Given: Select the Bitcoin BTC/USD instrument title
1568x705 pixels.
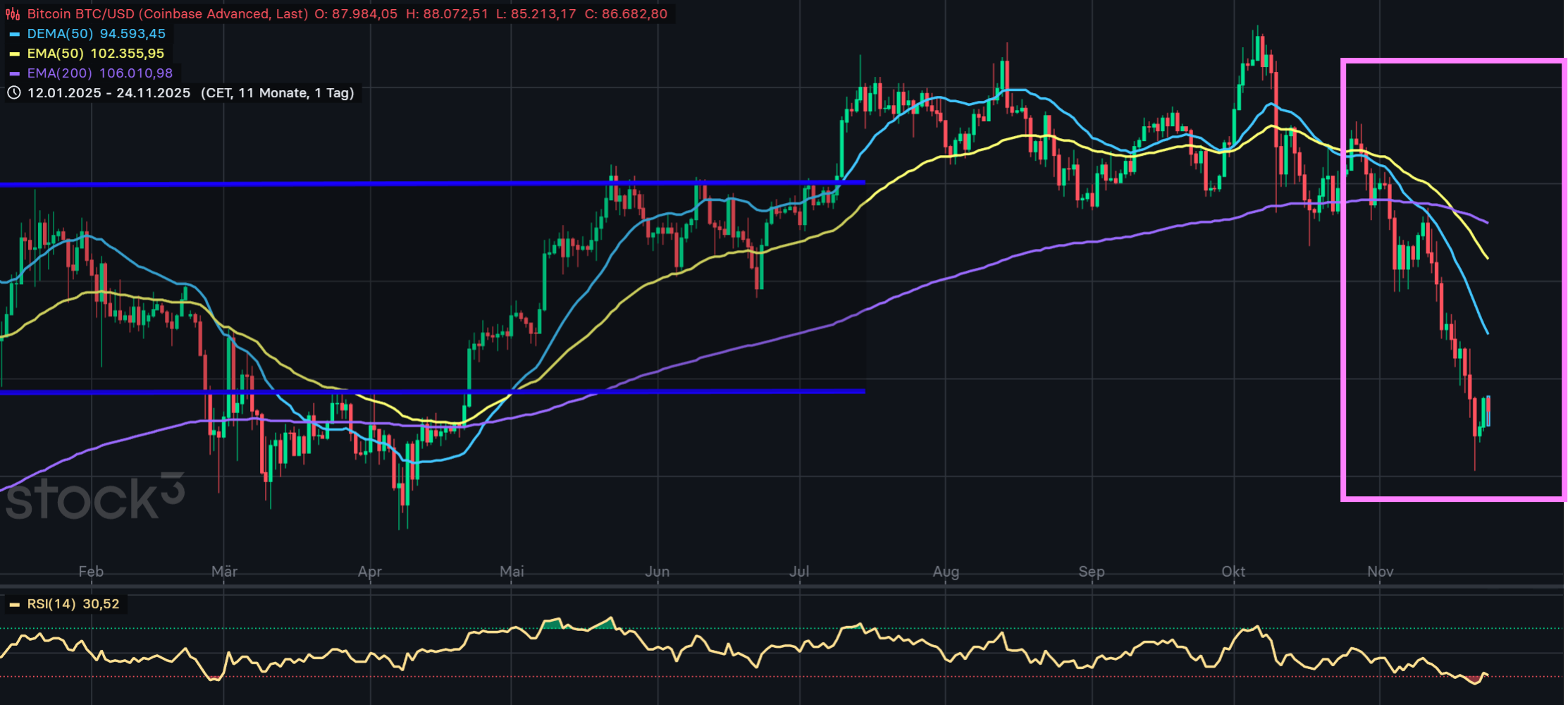Looking at the screenshot, I should 167,14.
